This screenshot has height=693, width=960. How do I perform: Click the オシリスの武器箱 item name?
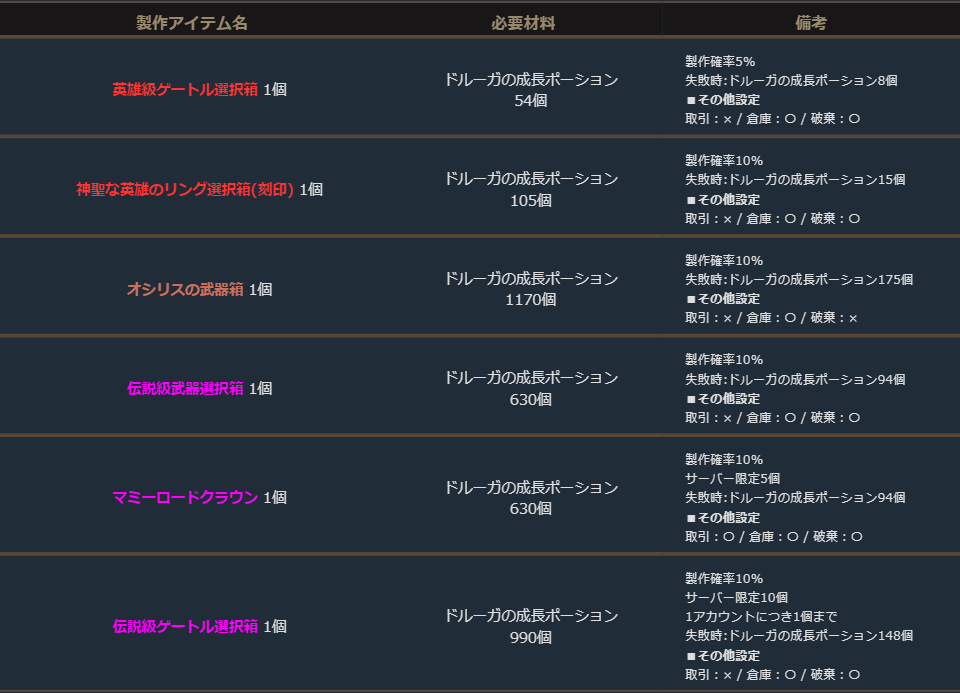[x=185, y=289]
